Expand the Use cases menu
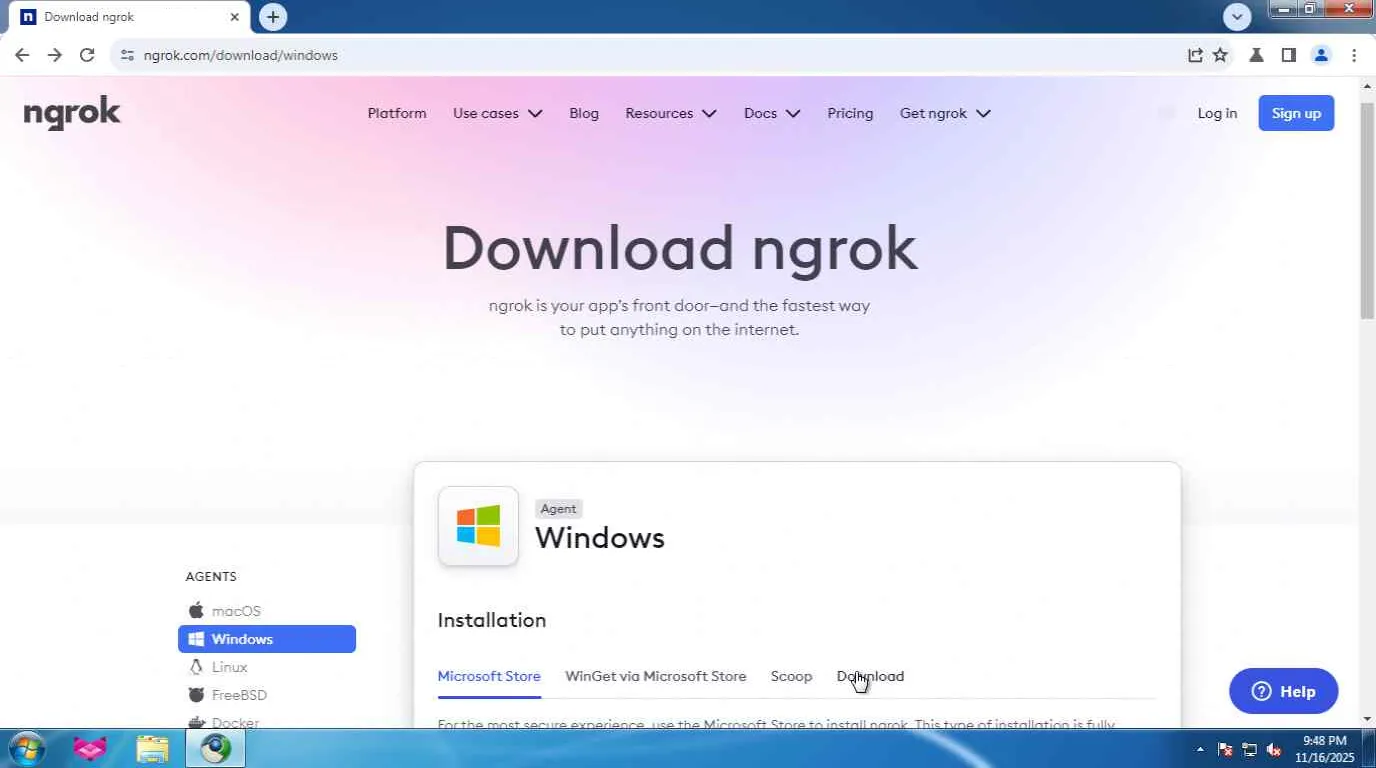1376x768 pixels. 497,113
